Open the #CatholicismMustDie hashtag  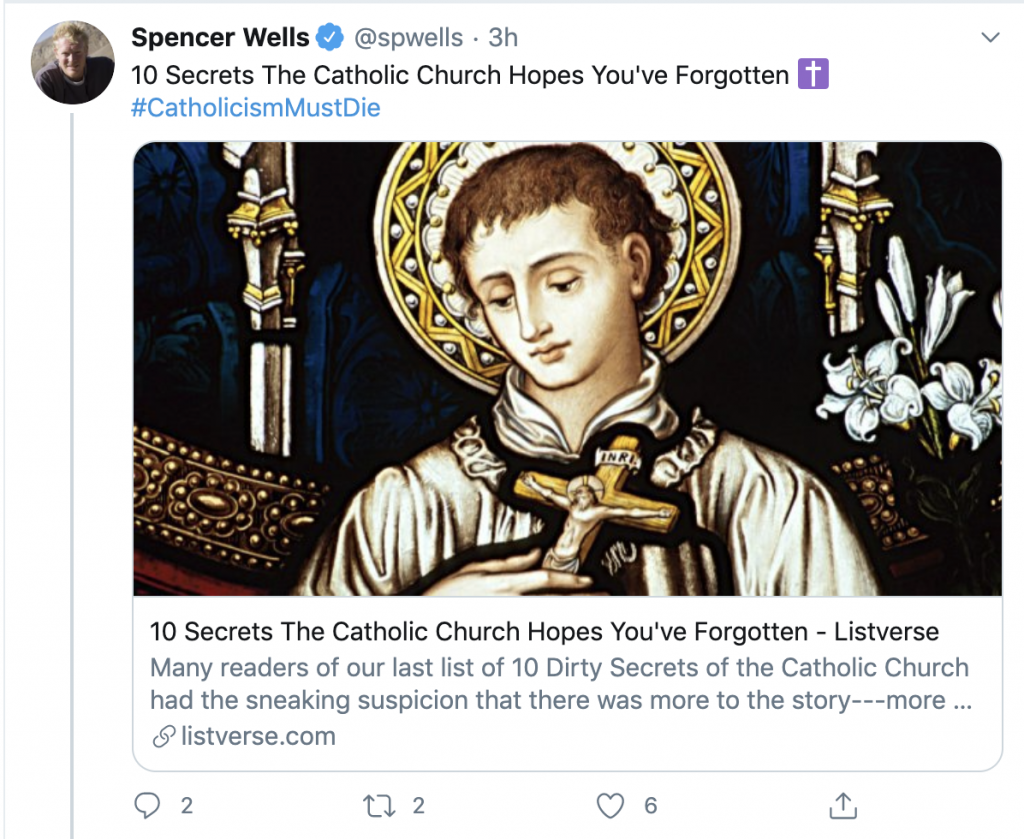256,108
